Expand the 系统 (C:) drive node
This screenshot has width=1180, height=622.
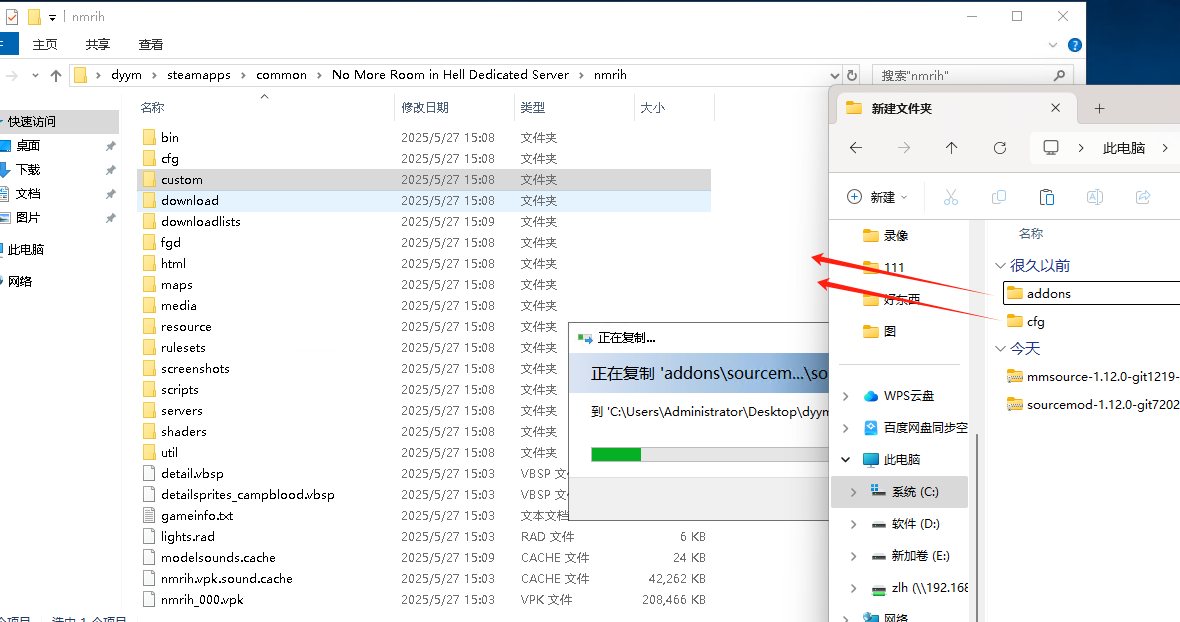pos(853,492)
